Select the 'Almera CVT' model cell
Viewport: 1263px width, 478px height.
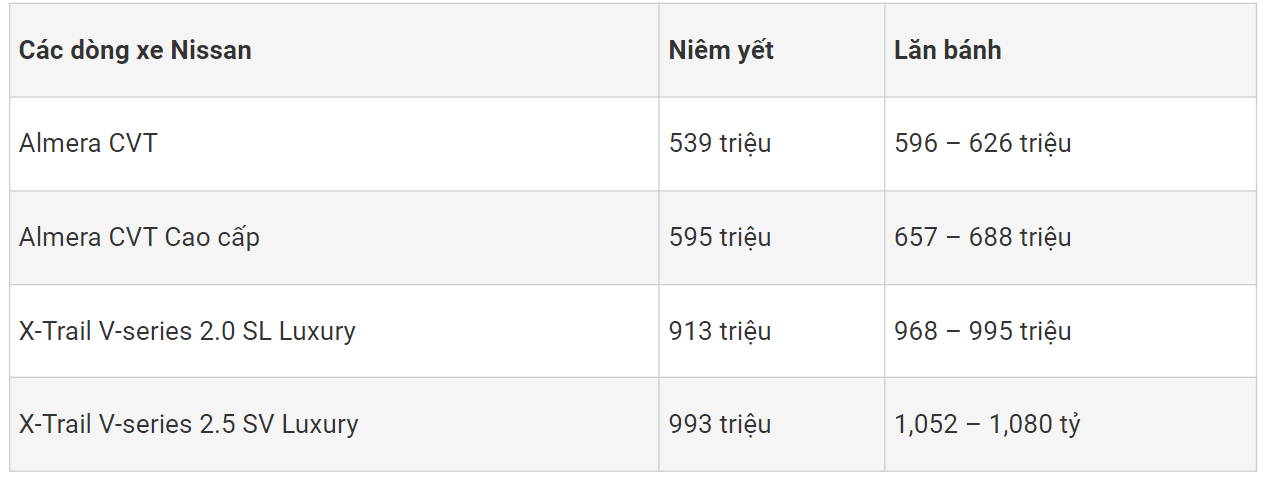(x=88, y=143)
